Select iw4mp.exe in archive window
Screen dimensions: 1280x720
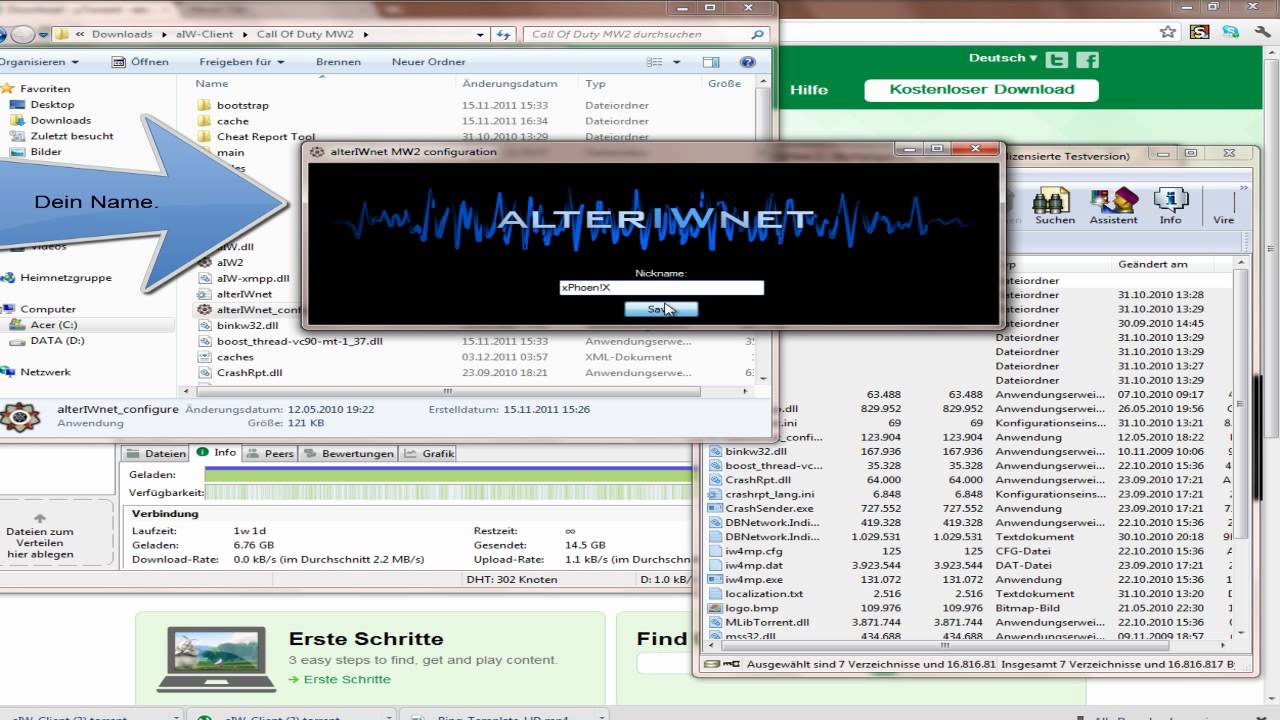[754, 579]
